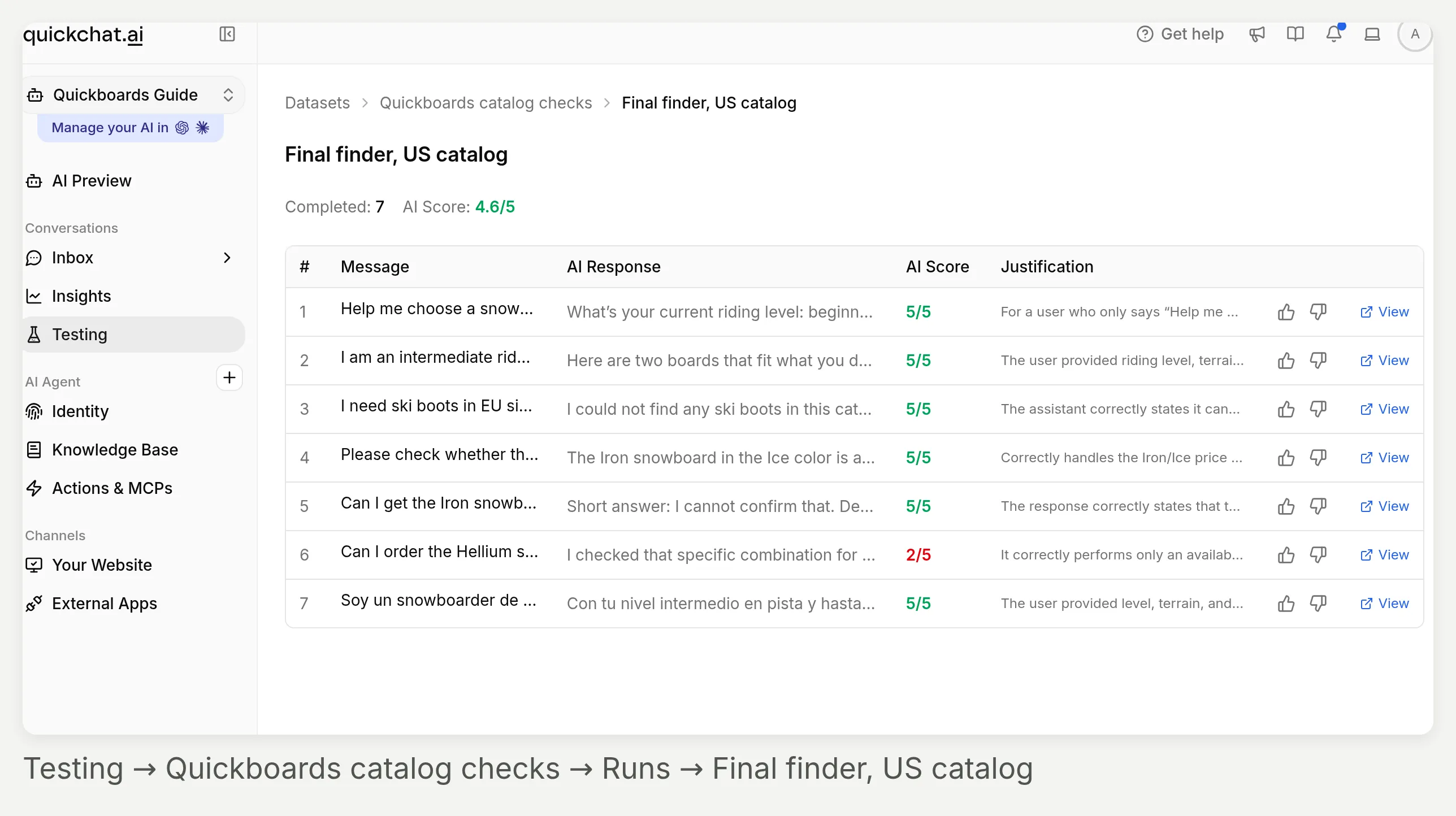This screenshot has height=816, width=1456.
Task: Click the quickchat.ai logo
Action: coord(83,34)
